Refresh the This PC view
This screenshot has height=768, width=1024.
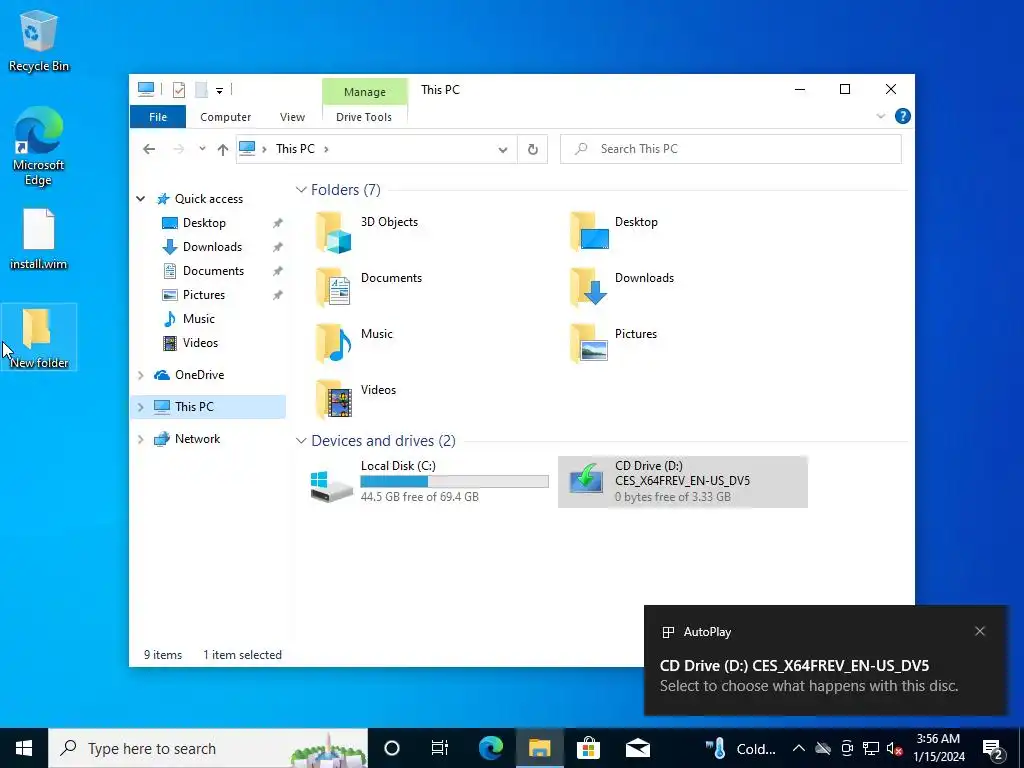(x=533, y=150)
